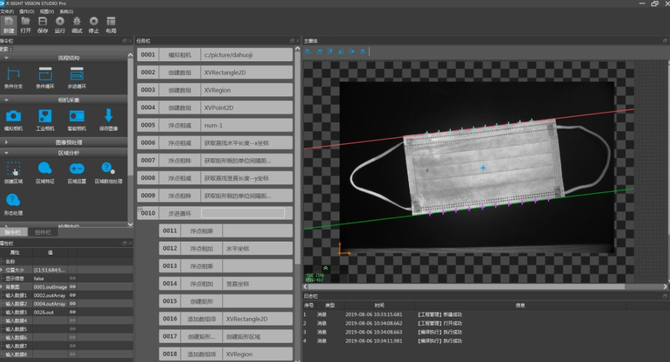
Task: Expand the 图像预处理 collapsed section
Action: tap(6, 142)
